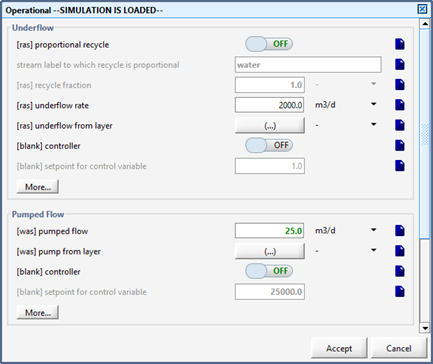
Task: Toggle Pumped Flow [blank] controller switch
Action: [269, 271]
